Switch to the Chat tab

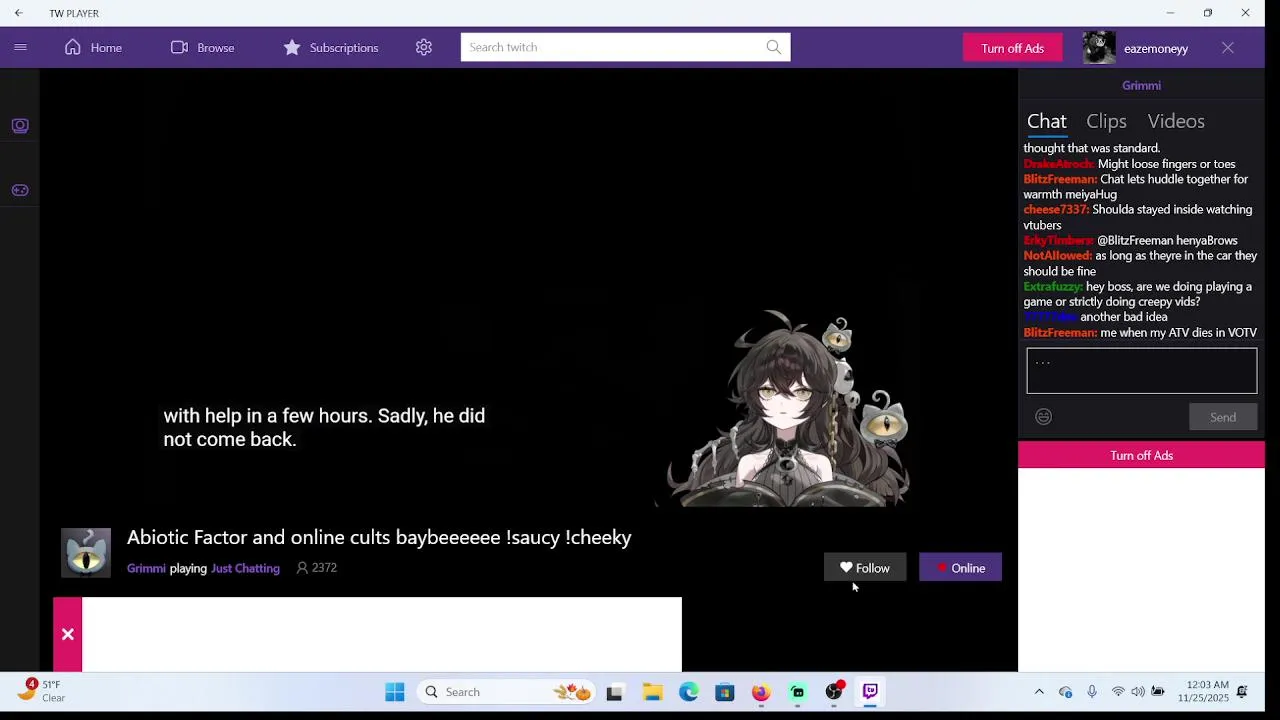[1047, 121]
